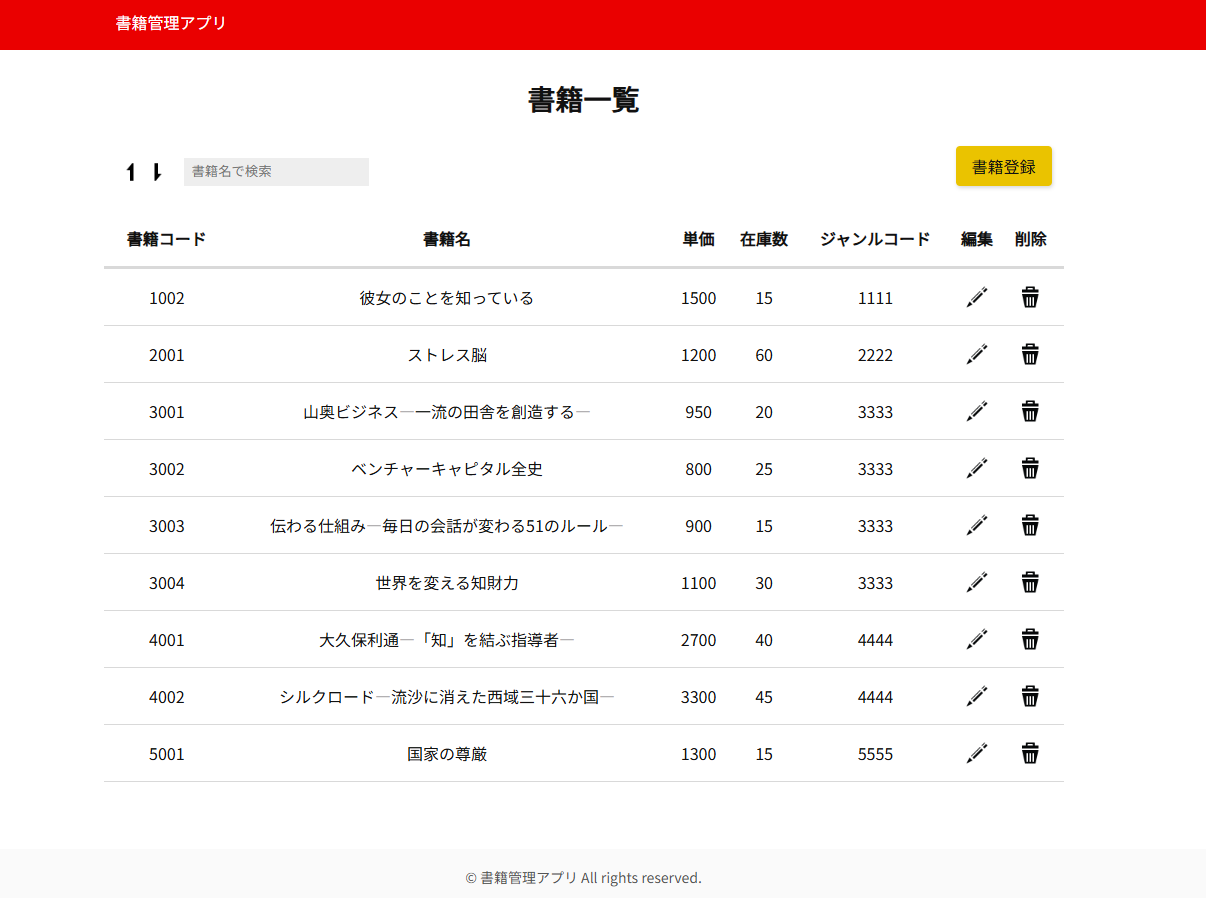Click the trash icon for book 1002
The image size is (1206, 898).
pos(1030,297)
